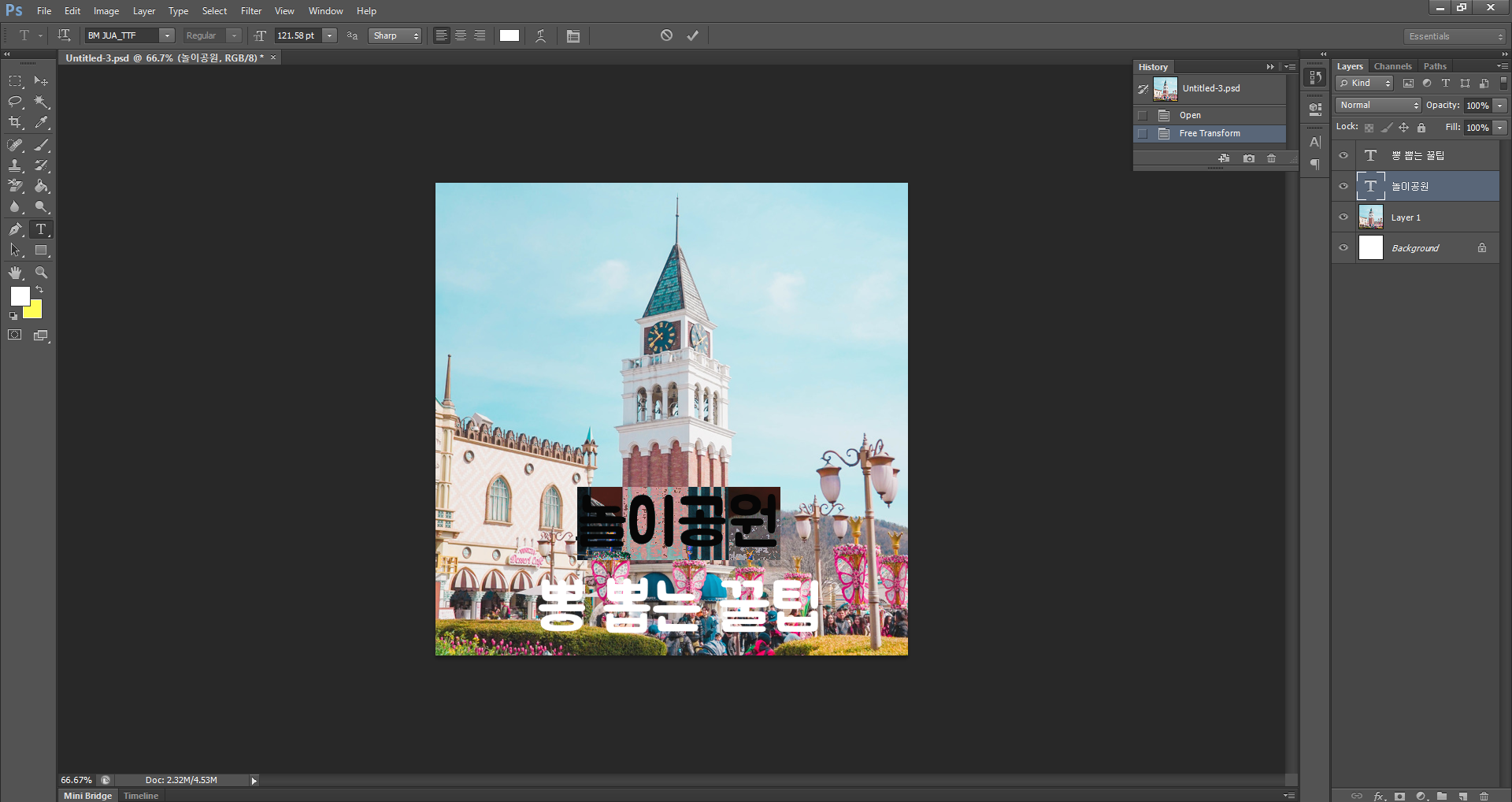Select the Rectangular Marquee tool
The height and width of the screenshot is (802, 1512).
(15, 81)
